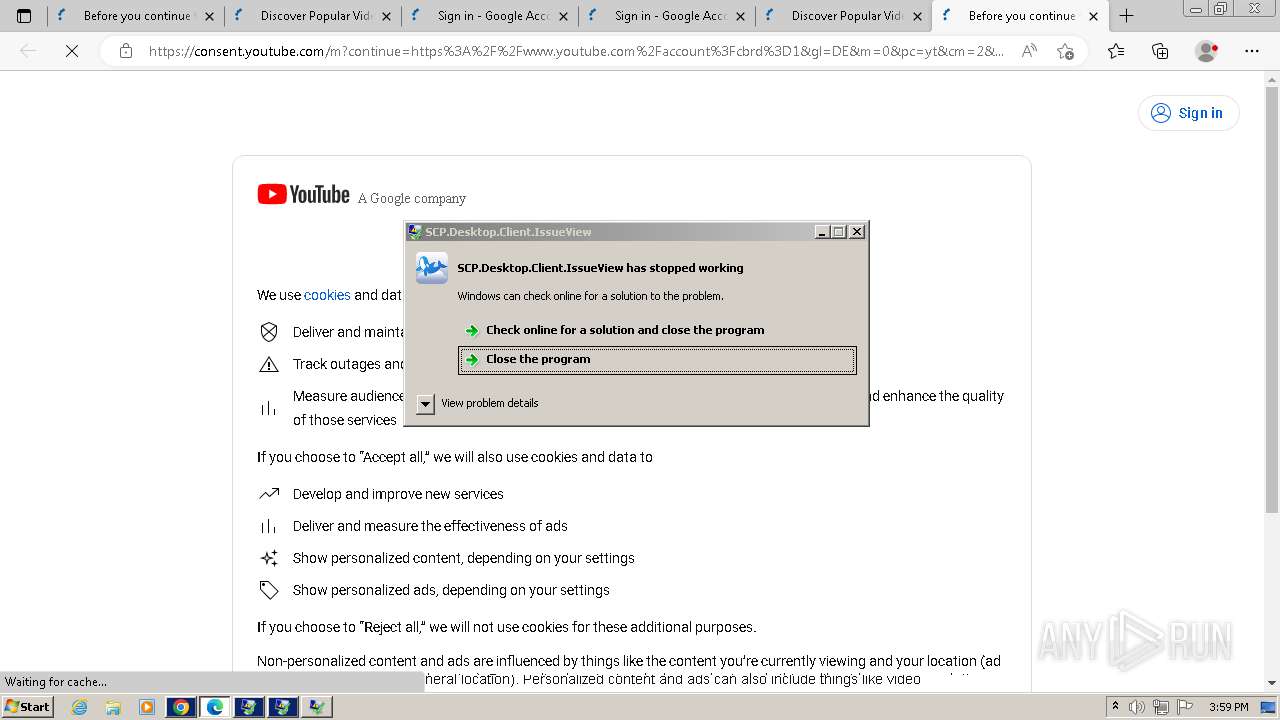Click 'Show personalized ads, depending on your settings'
Viewport: 1280px width, 720px height.
451,590
